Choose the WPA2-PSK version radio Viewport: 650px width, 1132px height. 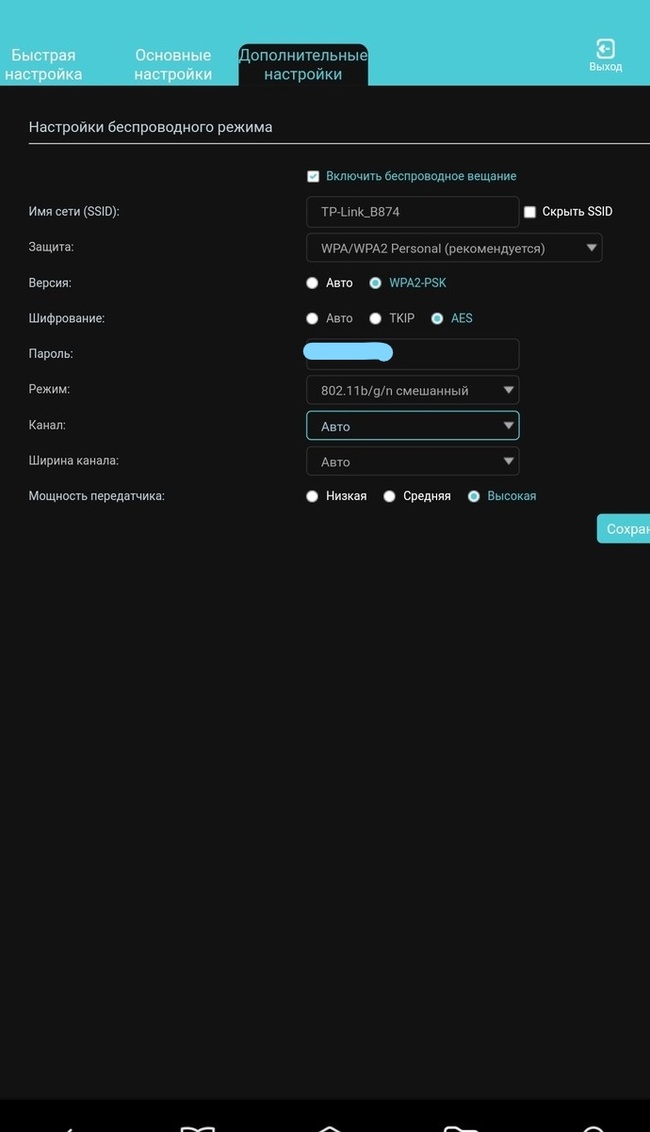click(376, 283)
